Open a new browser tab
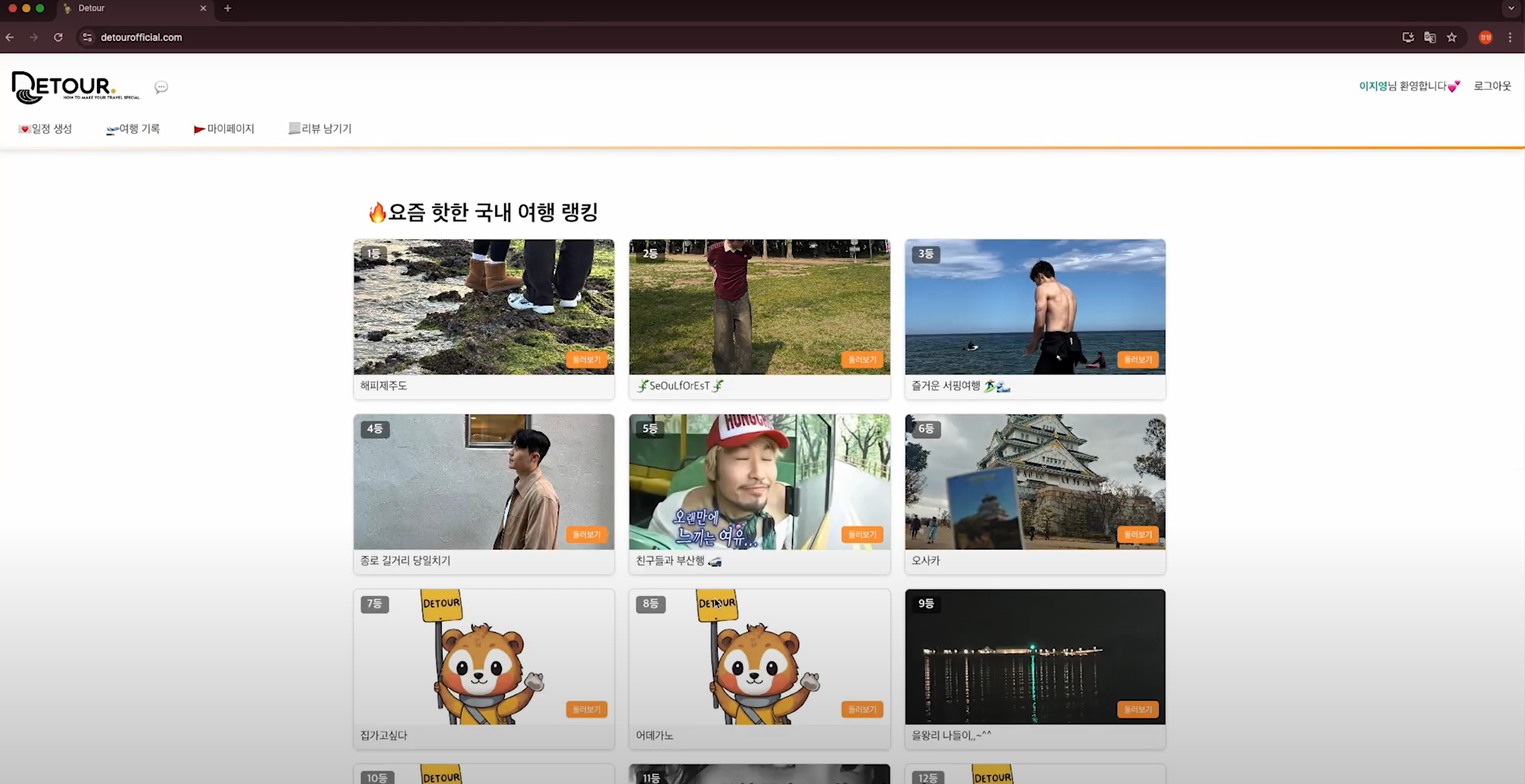This screenshot has height=784, width=1525. (228, 8)
